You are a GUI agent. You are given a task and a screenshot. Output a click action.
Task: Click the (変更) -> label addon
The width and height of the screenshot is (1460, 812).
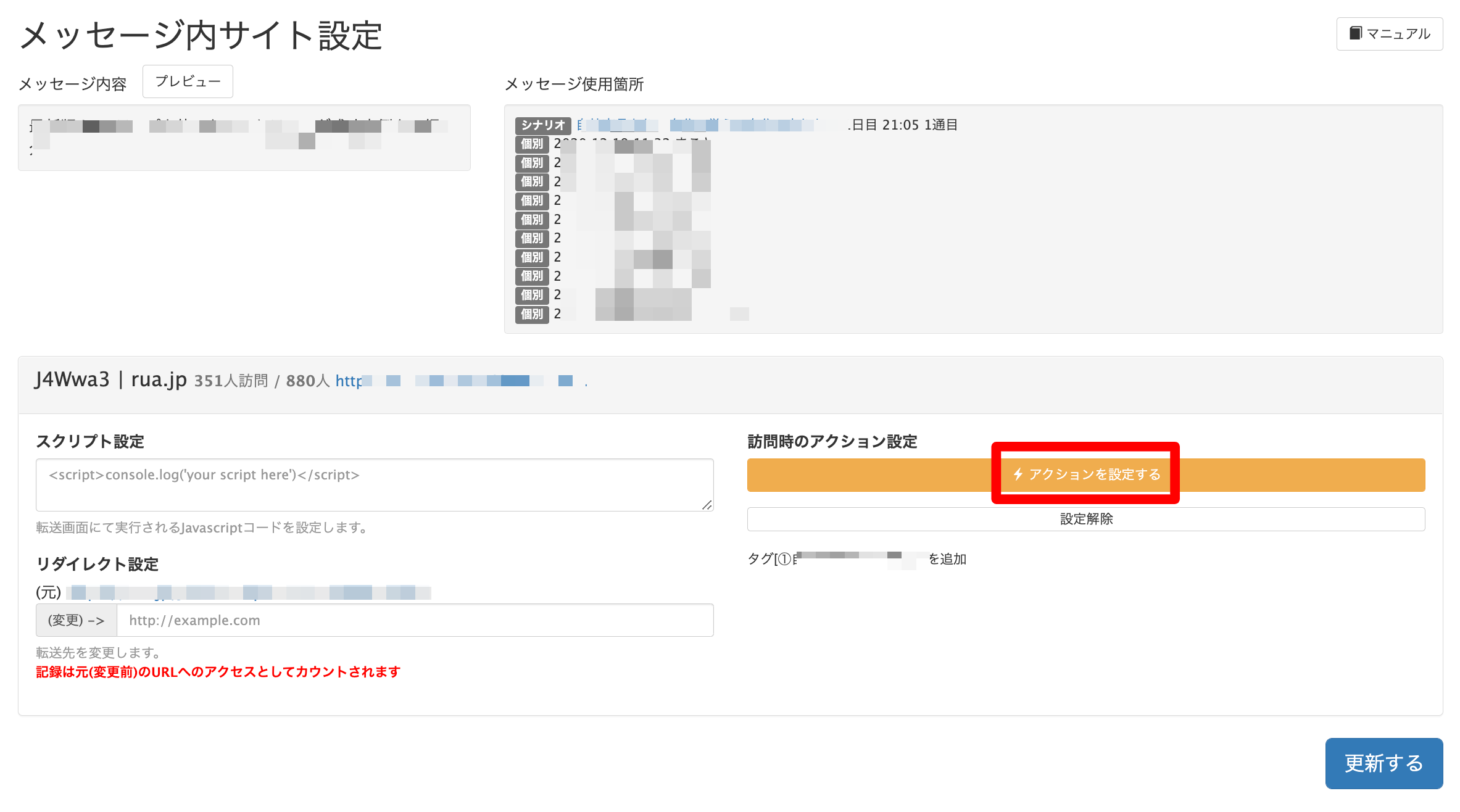click(x=77, y=620)
